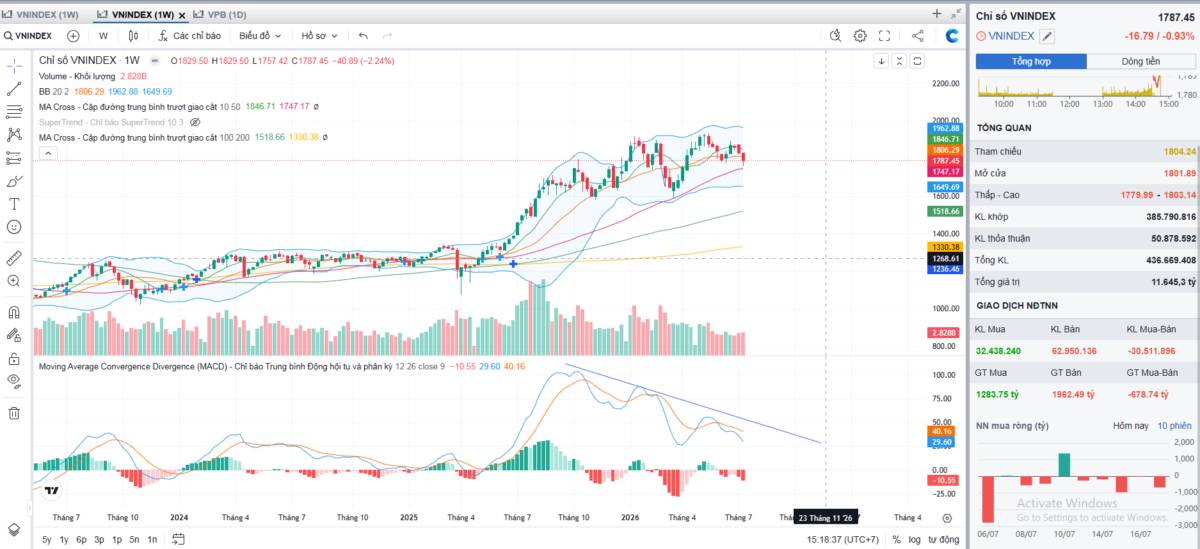This screenshot has width=1200, height=549.
Task: Toggle lock all drawing tools
Action: point(14,358)
